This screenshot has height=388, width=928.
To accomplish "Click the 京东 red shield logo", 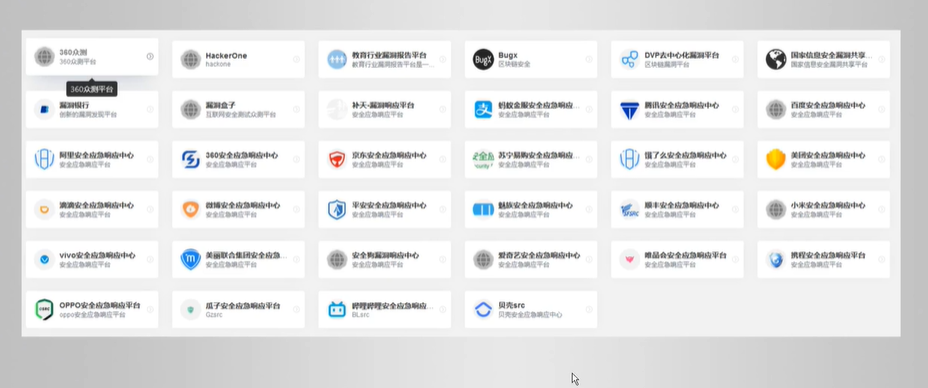I will (337, 159).
